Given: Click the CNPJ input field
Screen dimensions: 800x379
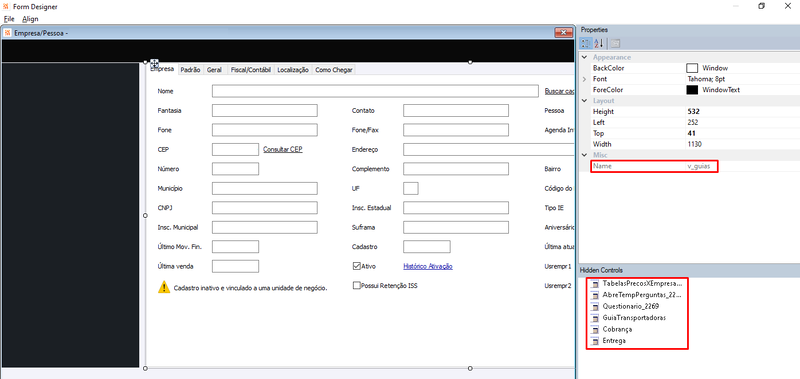Looking at the screenshot, I should 265,208.
